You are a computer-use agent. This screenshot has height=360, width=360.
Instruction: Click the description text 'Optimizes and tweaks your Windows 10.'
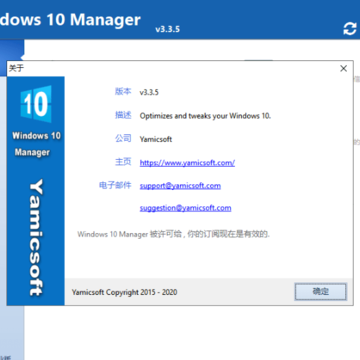(x=205, y=116)
